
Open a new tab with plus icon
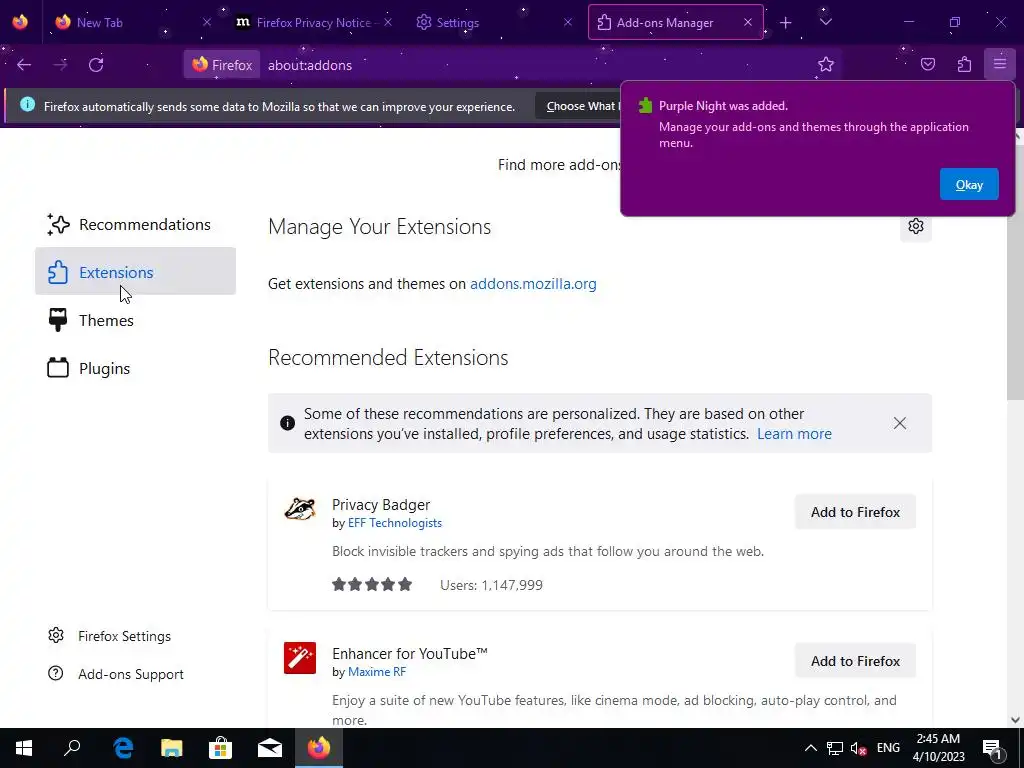[x=786, y=23]
